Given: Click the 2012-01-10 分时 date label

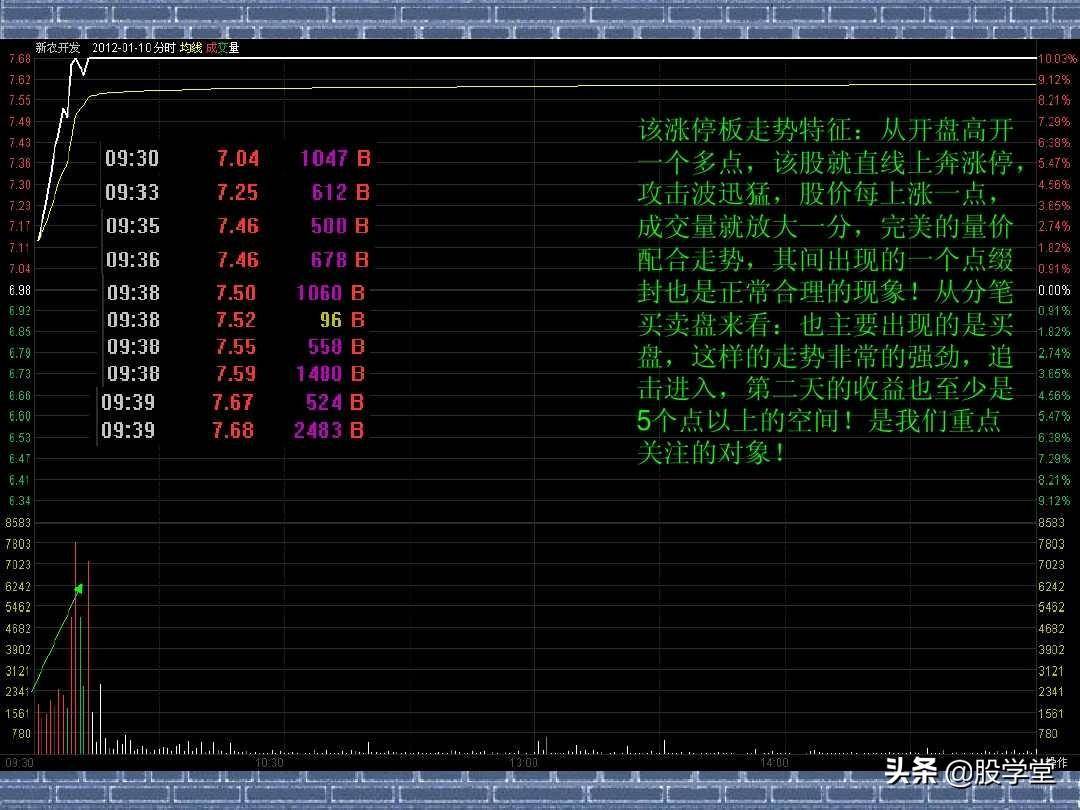Looking at the screenshot, I should [x=134, y=48].
